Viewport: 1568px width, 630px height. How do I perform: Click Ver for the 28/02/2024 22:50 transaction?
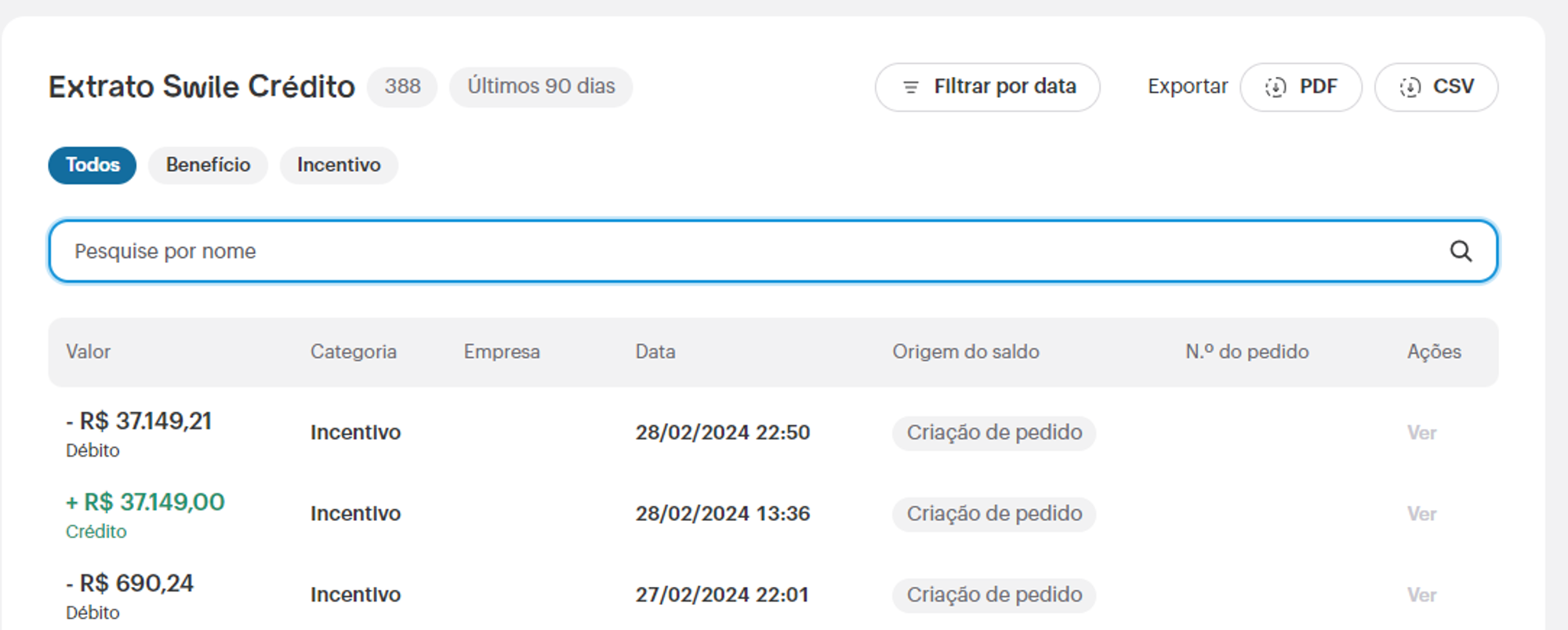(x=1421, y=433)
